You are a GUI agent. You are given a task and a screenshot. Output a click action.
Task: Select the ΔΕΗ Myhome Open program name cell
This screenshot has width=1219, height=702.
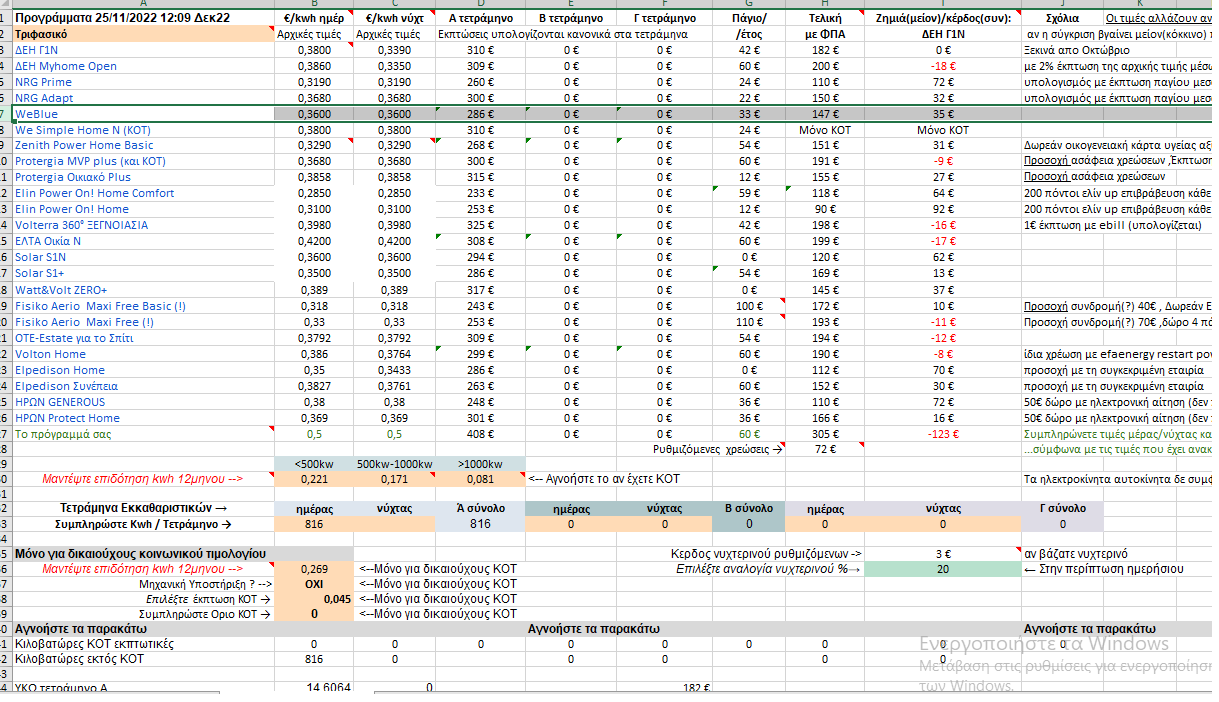(144, 66)
